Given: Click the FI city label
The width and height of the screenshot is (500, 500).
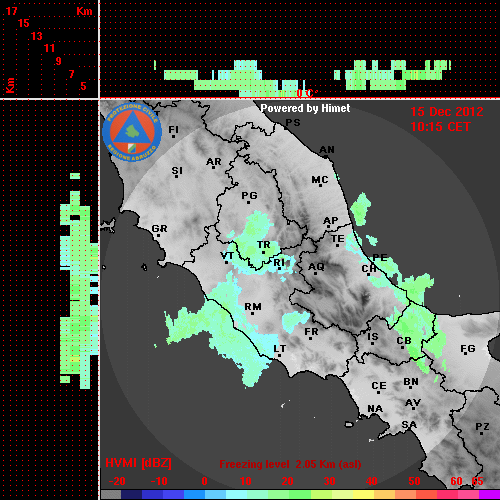Looking at the screenshot, I should click(174, 129).
